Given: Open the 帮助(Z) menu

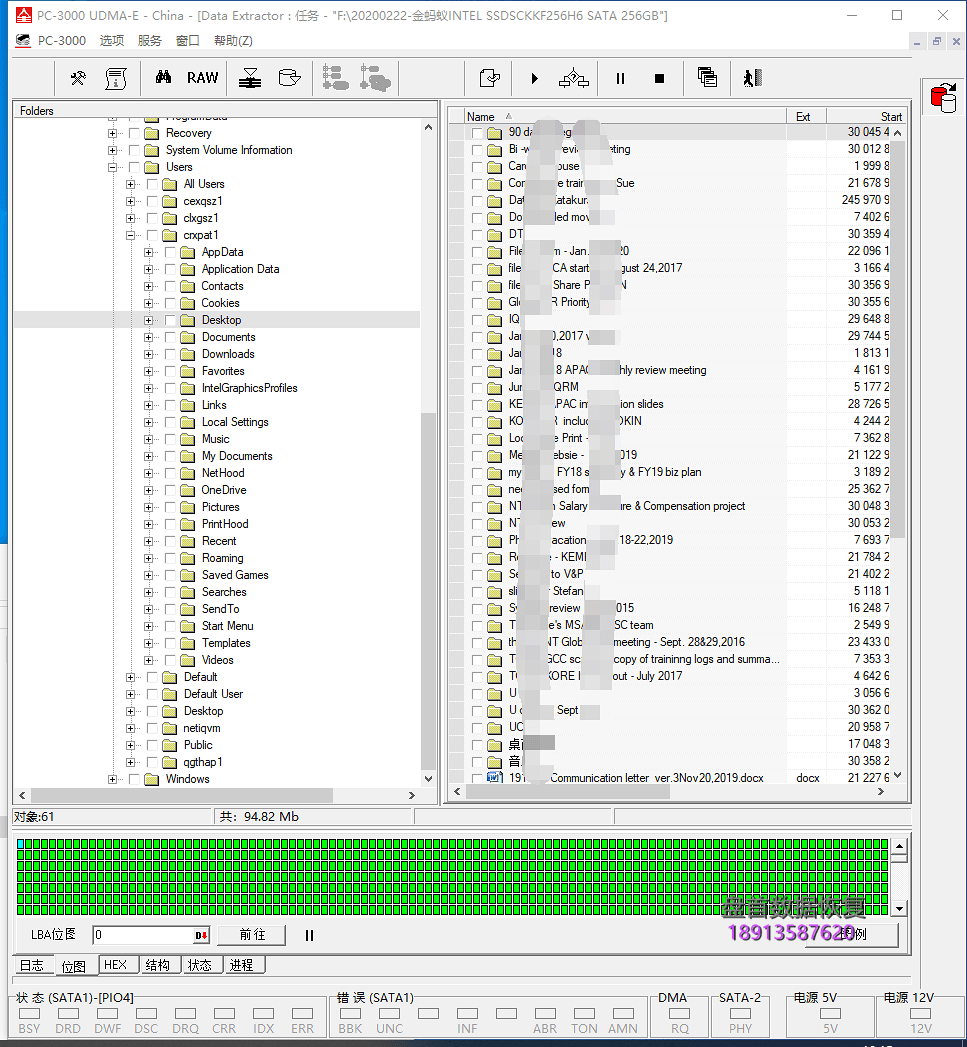Looking at the screenshot, I should (x=233, y=41).
